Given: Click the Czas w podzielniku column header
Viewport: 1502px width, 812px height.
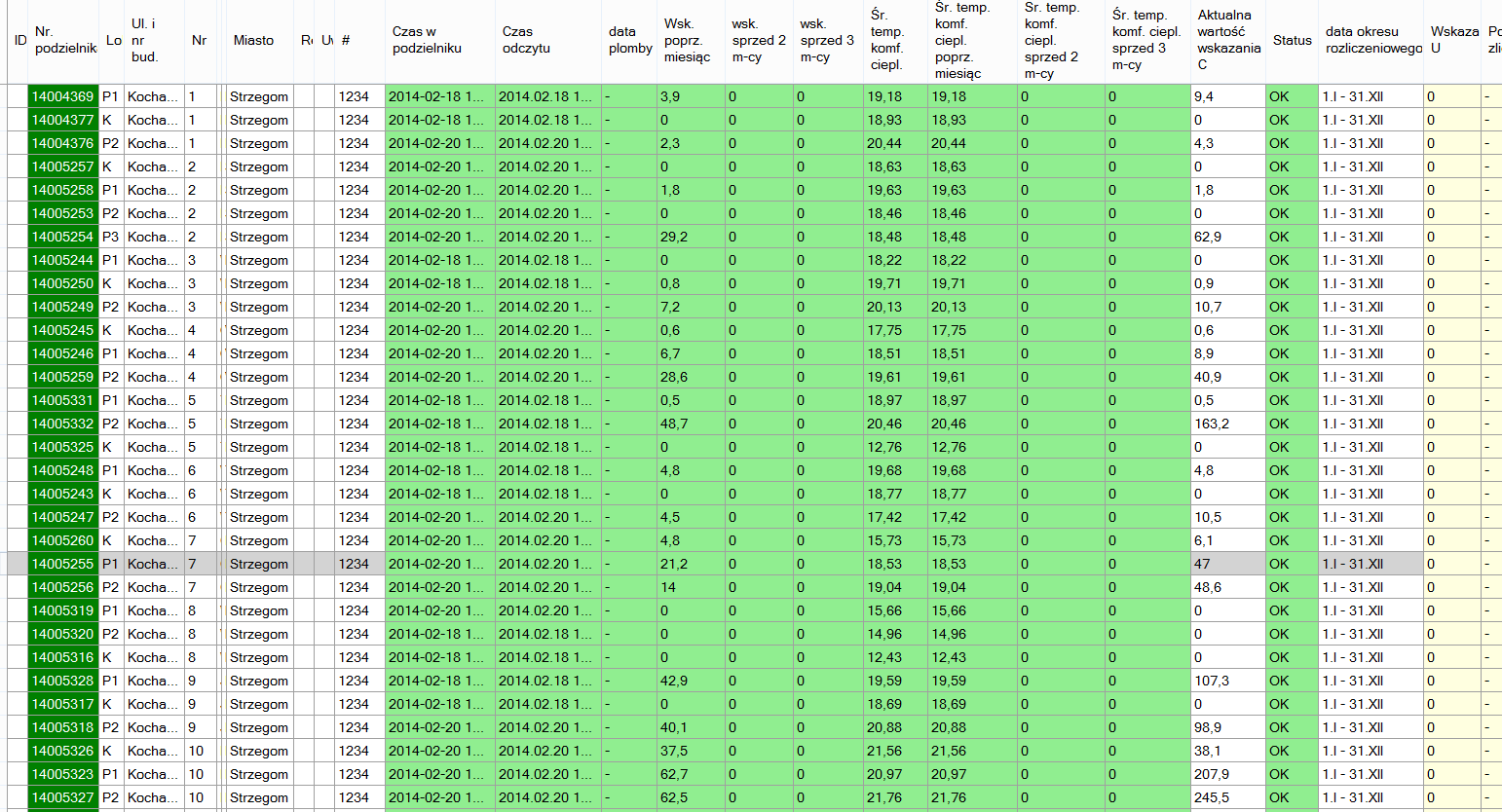Looking at the screenshot, I should pos(440,40).
